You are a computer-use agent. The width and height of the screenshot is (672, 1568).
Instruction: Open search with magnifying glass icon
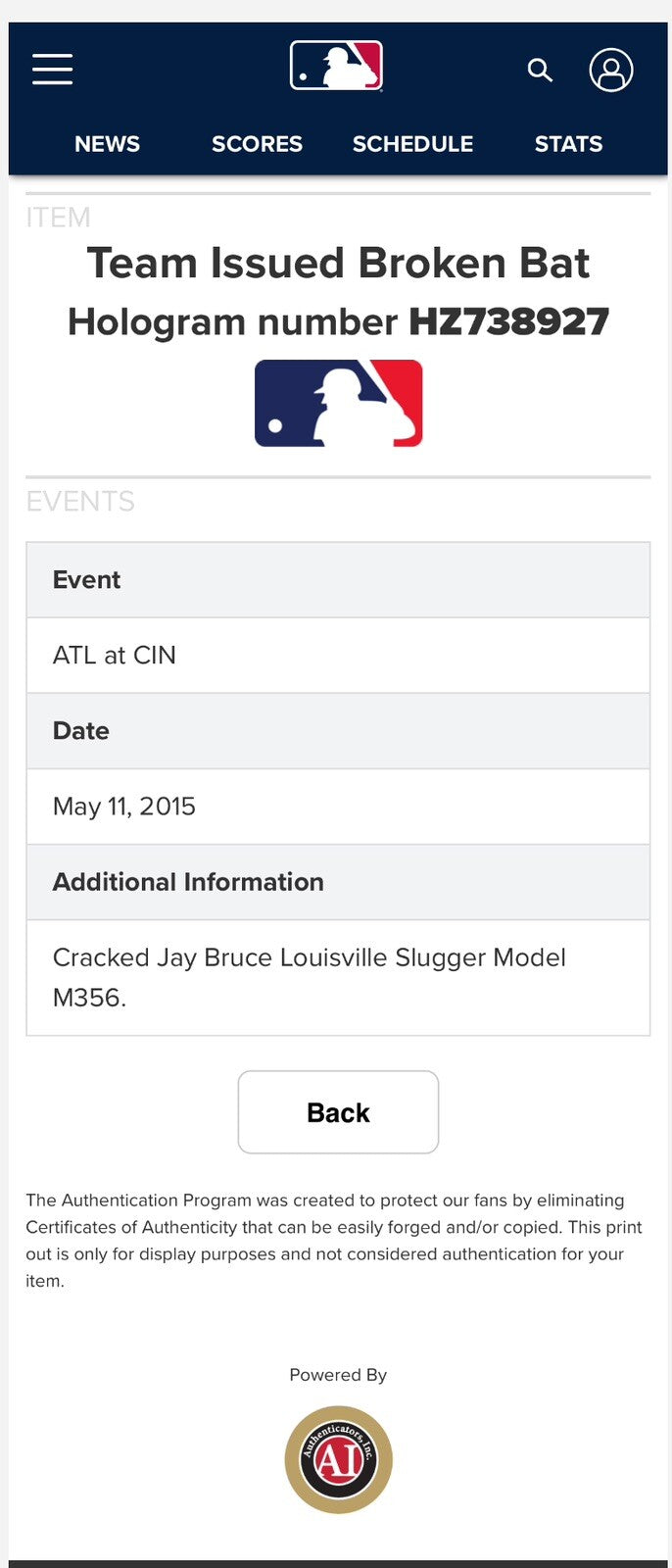point(540,70)
